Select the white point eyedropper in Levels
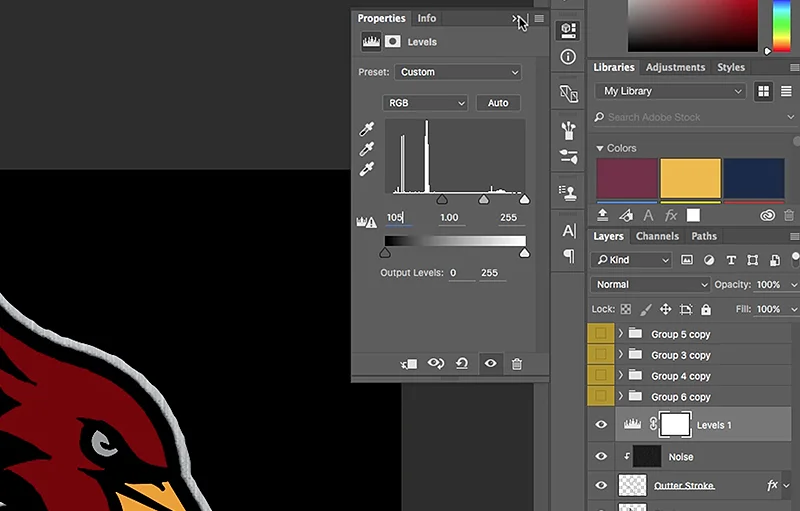Viewport: 800px width, 511px height. [366, 169]
